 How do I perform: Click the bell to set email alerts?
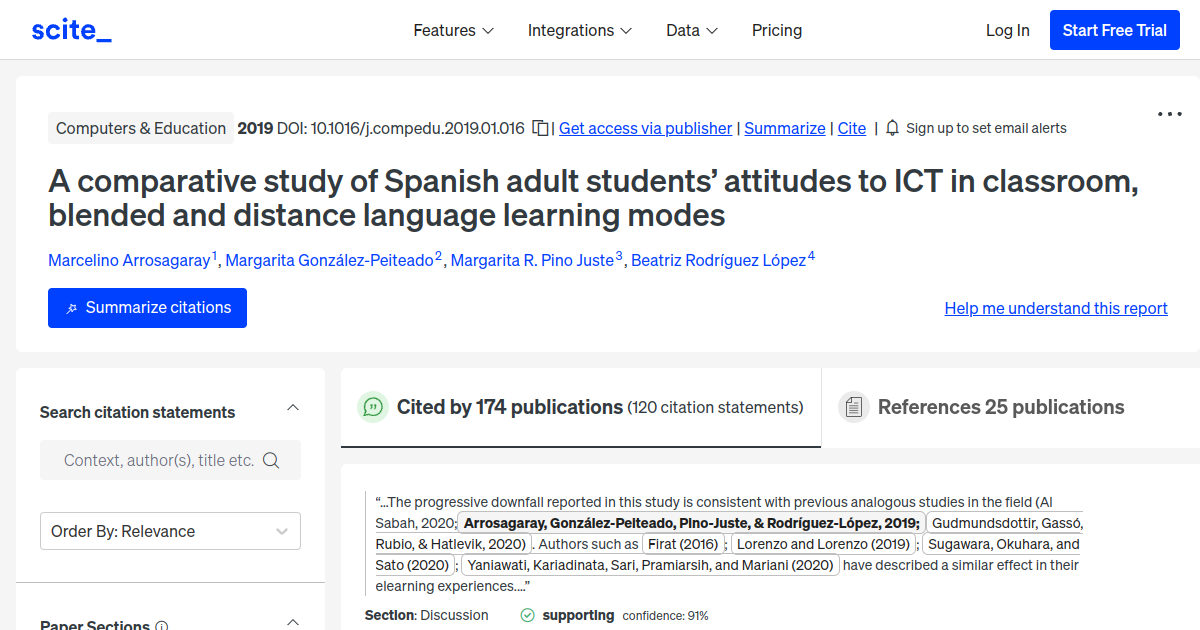pyautogui.click(x=892, y=128)
